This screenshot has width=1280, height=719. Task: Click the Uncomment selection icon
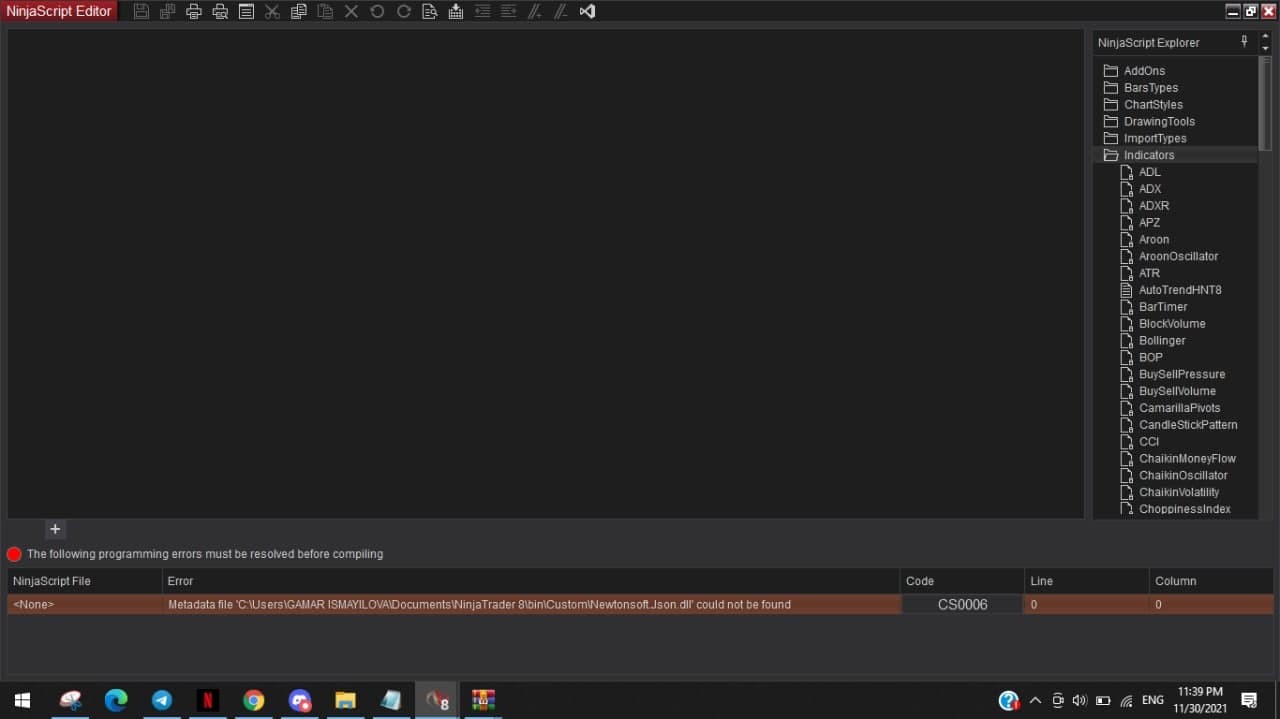click(x=561, y=11)
